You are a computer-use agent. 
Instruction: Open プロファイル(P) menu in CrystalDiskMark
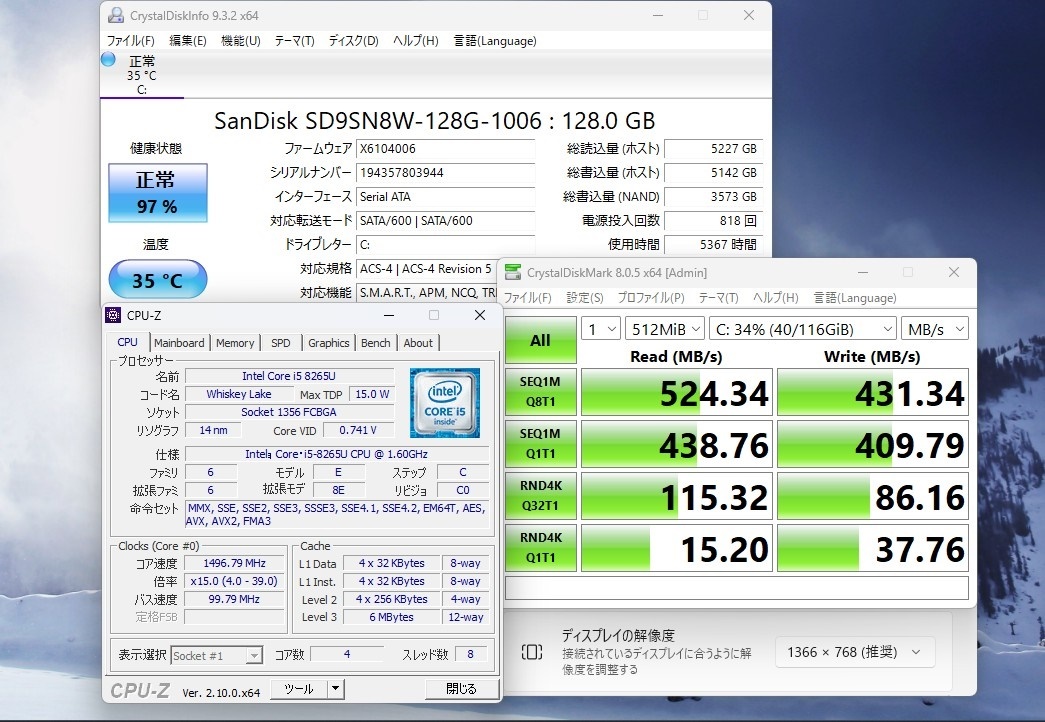(x=650, y=298)
